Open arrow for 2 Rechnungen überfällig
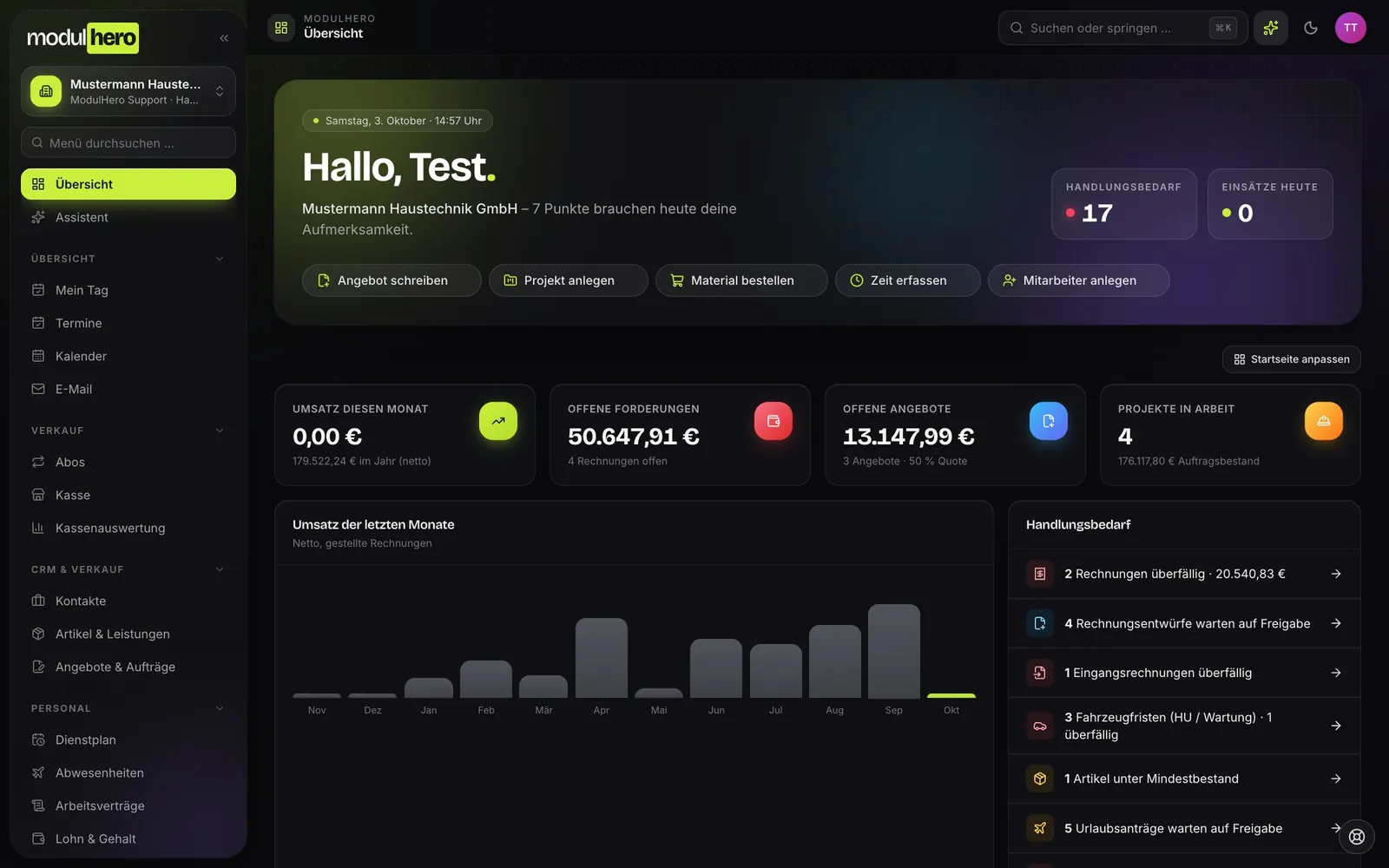This screenshot has width=1389, height=868. point(1336,574)
